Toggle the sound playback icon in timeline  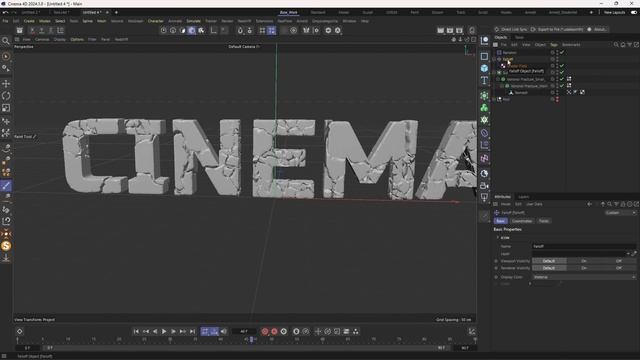pos(224,331)
